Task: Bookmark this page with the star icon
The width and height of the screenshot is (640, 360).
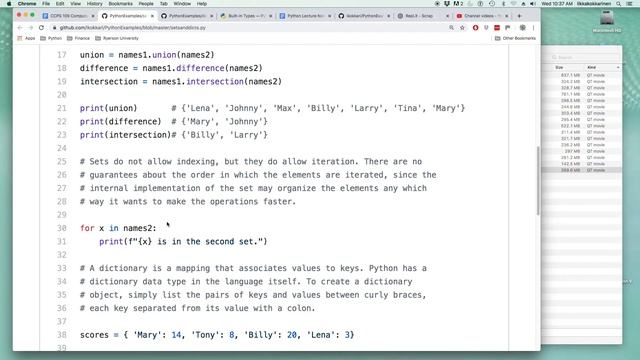Action: [x=462, y=28]
